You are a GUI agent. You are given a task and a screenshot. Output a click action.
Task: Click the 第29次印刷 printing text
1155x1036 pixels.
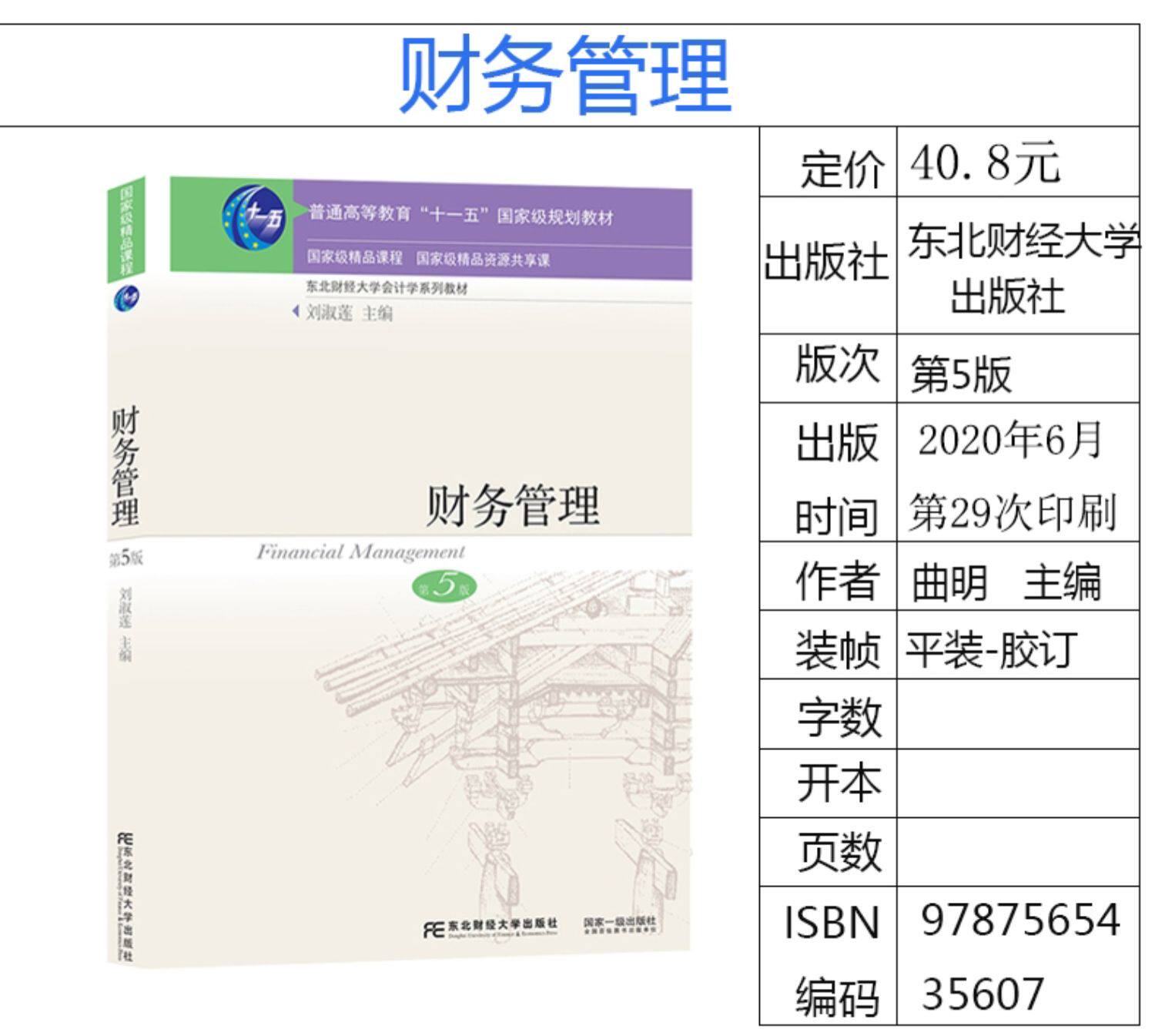(x=1013, y=512)
